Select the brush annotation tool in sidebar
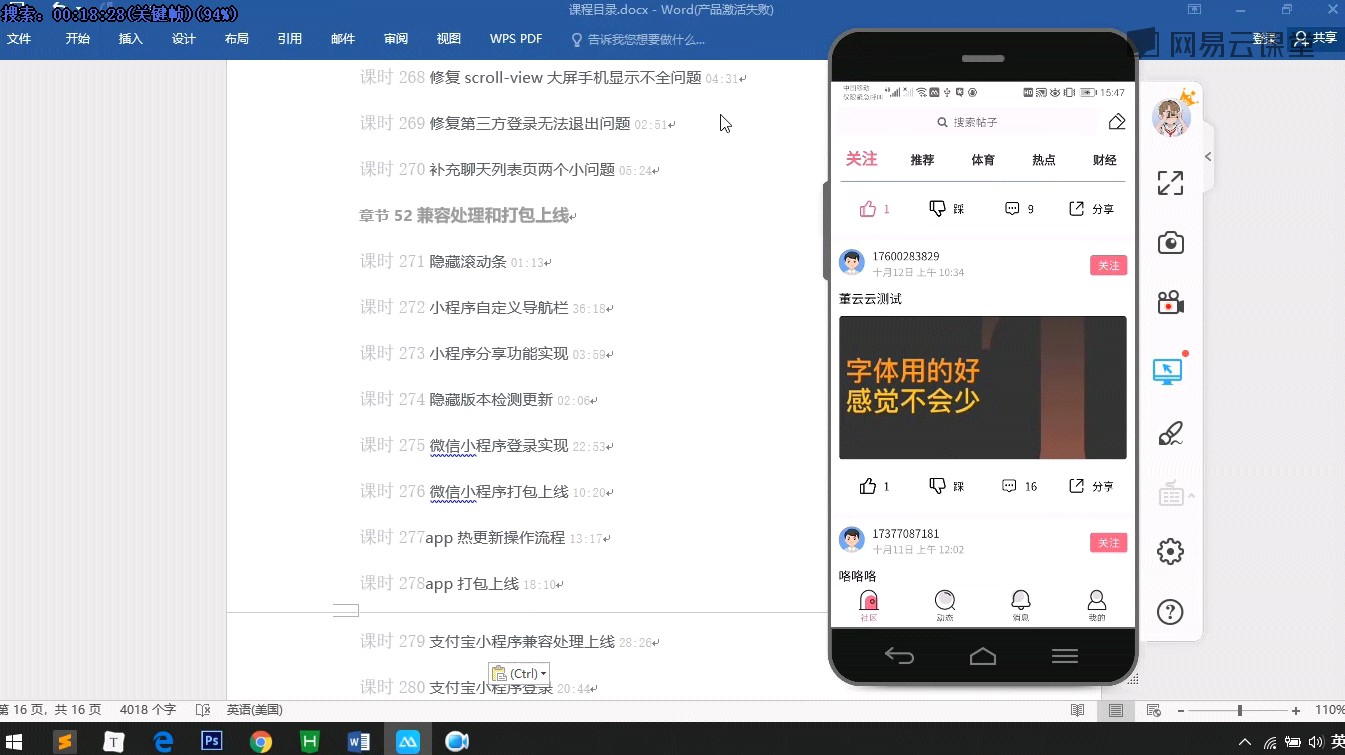The height and width of the screenshot is (755, 1345). point(1170,433)
